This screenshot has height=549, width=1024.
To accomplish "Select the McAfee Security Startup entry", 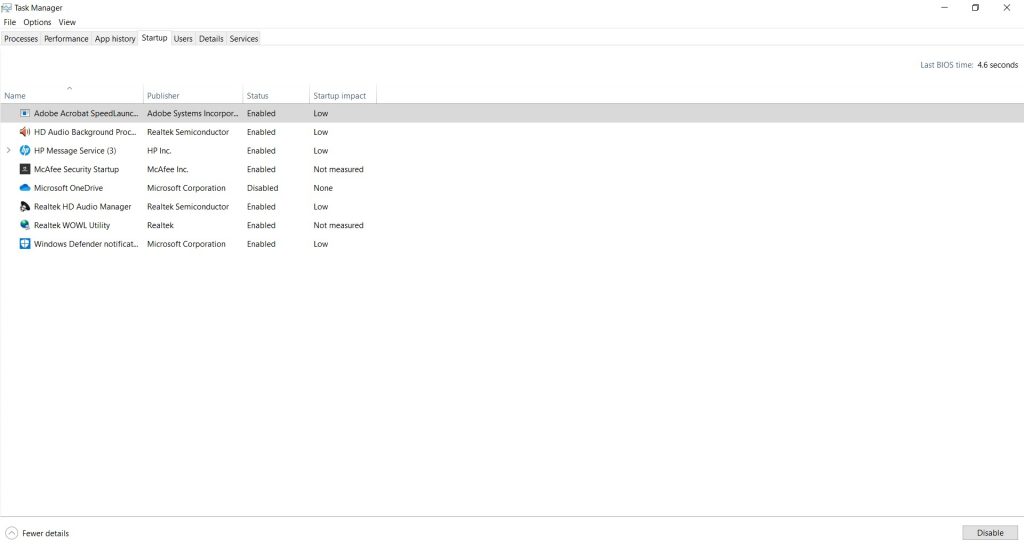I will [76, 169].
